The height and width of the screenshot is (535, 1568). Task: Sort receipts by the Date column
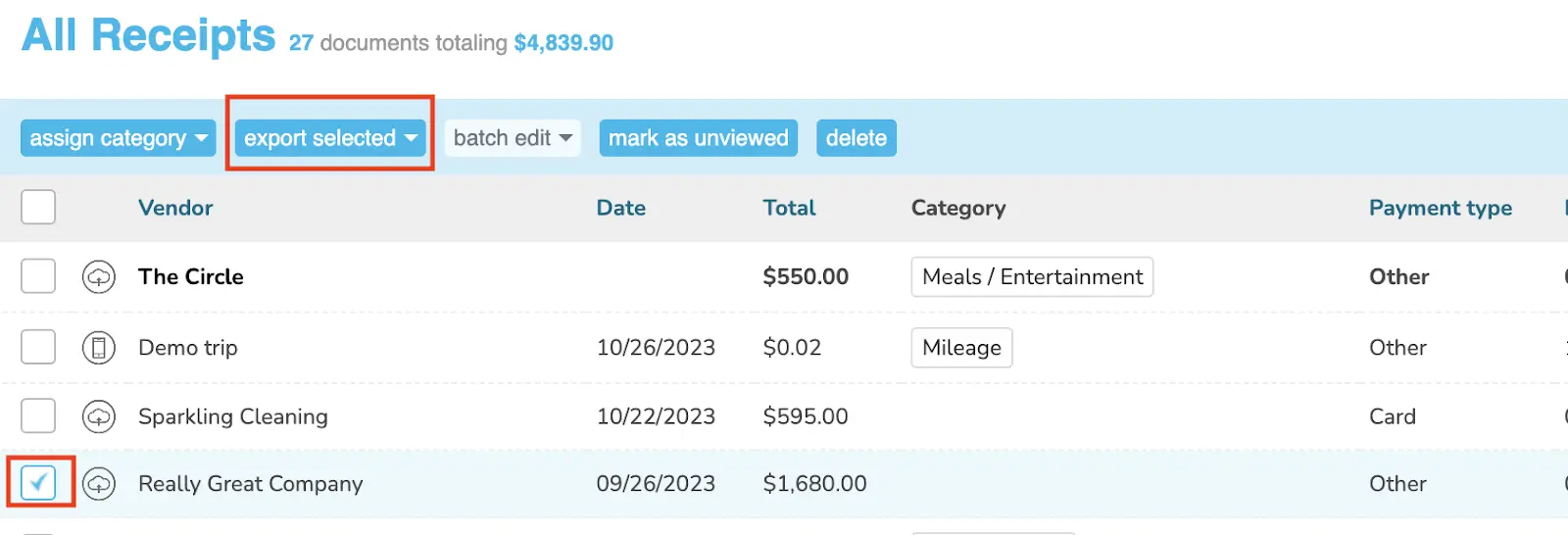(621, 208)
